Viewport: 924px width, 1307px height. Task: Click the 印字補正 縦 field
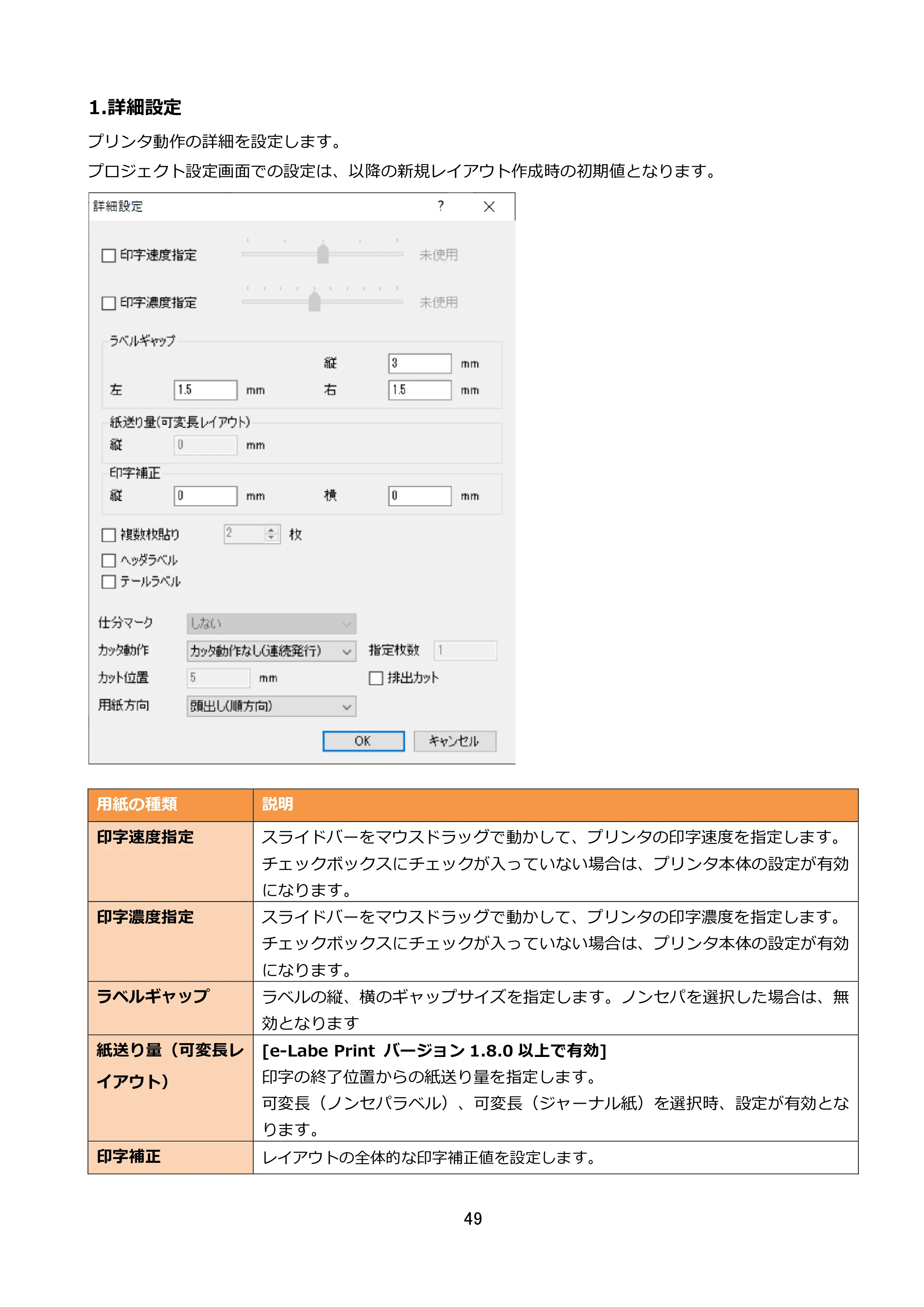(206, 496)
